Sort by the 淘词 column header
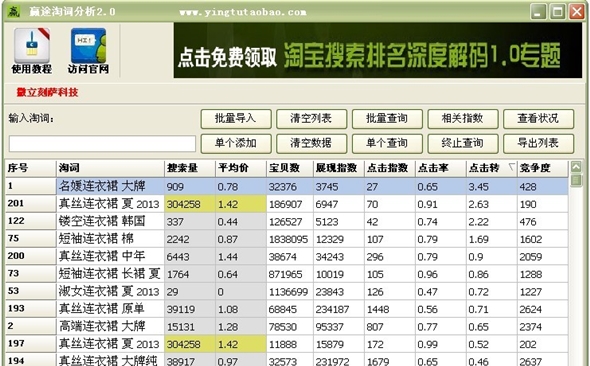This screenshot has width=590, height=366. [x=110, y=168]
